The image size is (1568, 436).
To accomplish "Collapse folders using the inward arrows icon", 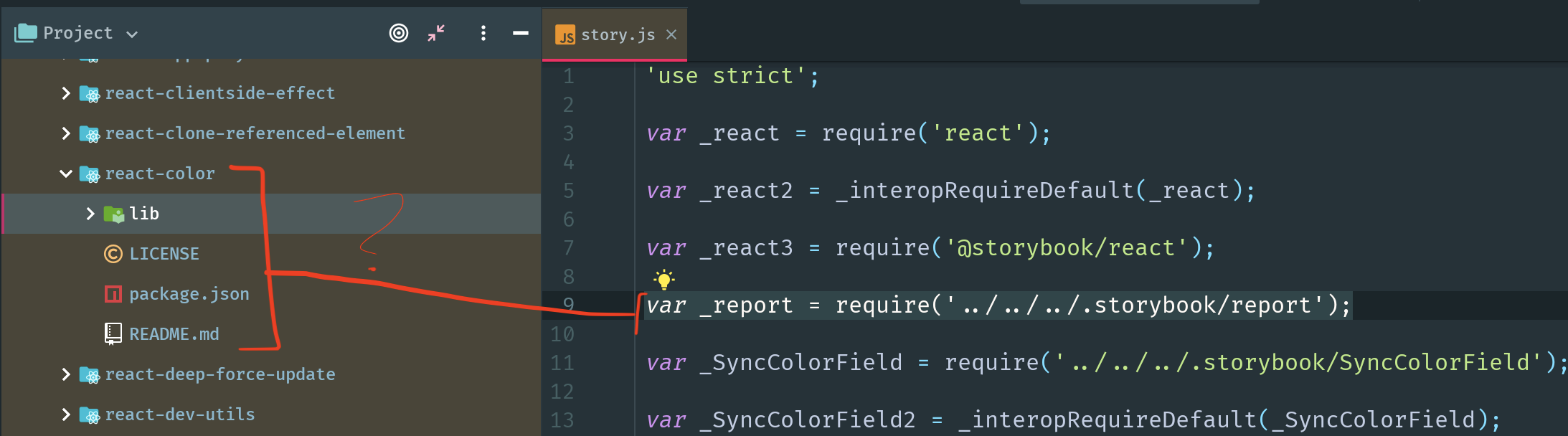I will coord(435,33).
